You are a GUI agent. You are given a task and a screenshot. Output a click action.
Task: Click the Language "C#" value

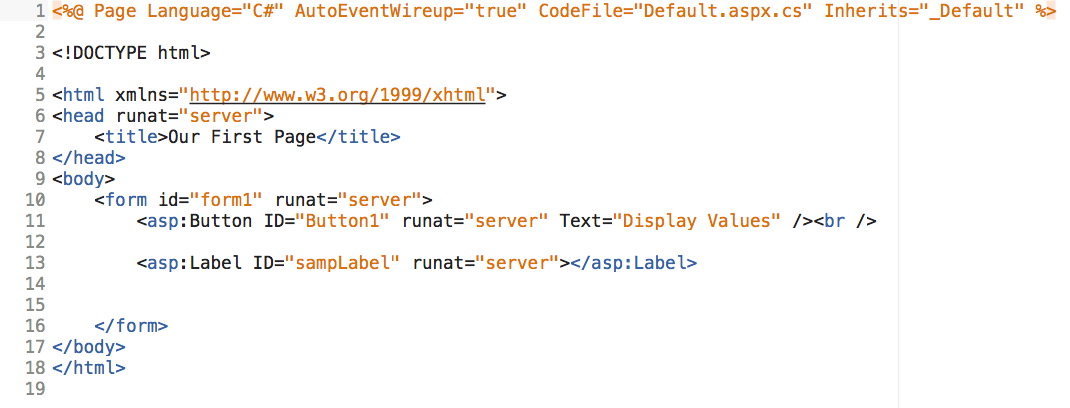click(263, 11)
